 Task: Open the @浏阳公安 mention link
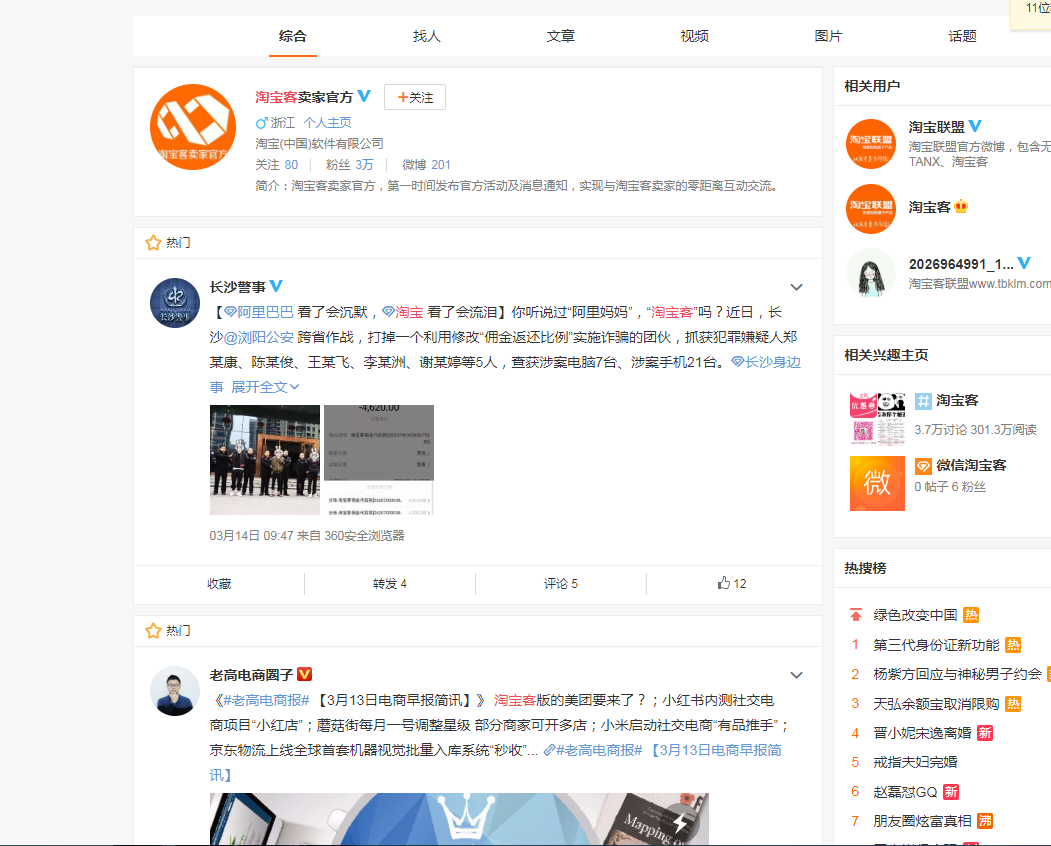pyautogui.click(x=259, y=337)
